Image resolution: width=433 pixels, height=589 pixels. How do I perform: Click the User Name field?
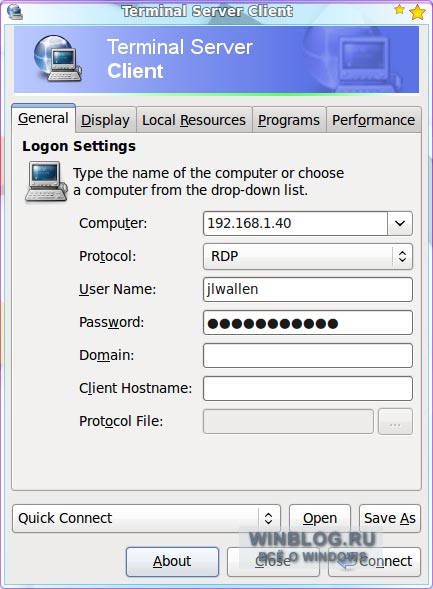click(308, 289)
